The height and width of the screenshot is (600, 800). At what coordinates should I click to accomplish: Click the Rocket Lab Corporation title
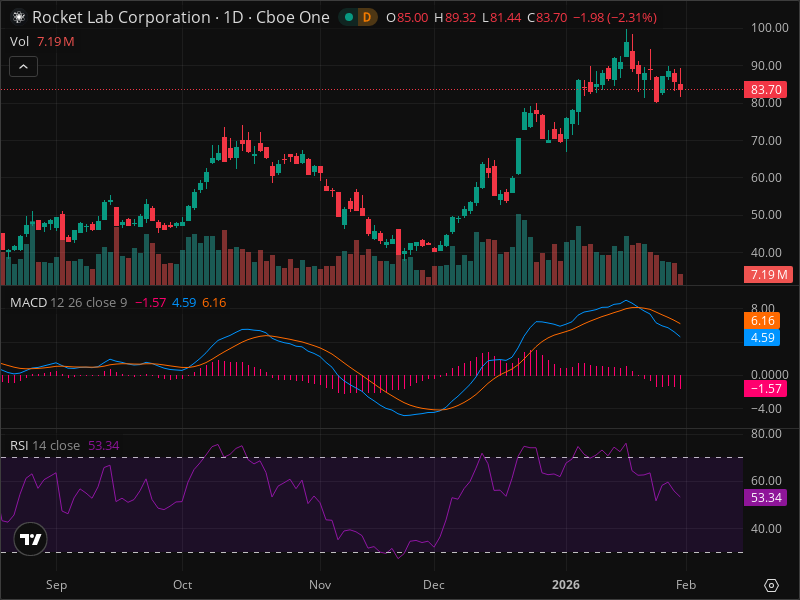121,17
